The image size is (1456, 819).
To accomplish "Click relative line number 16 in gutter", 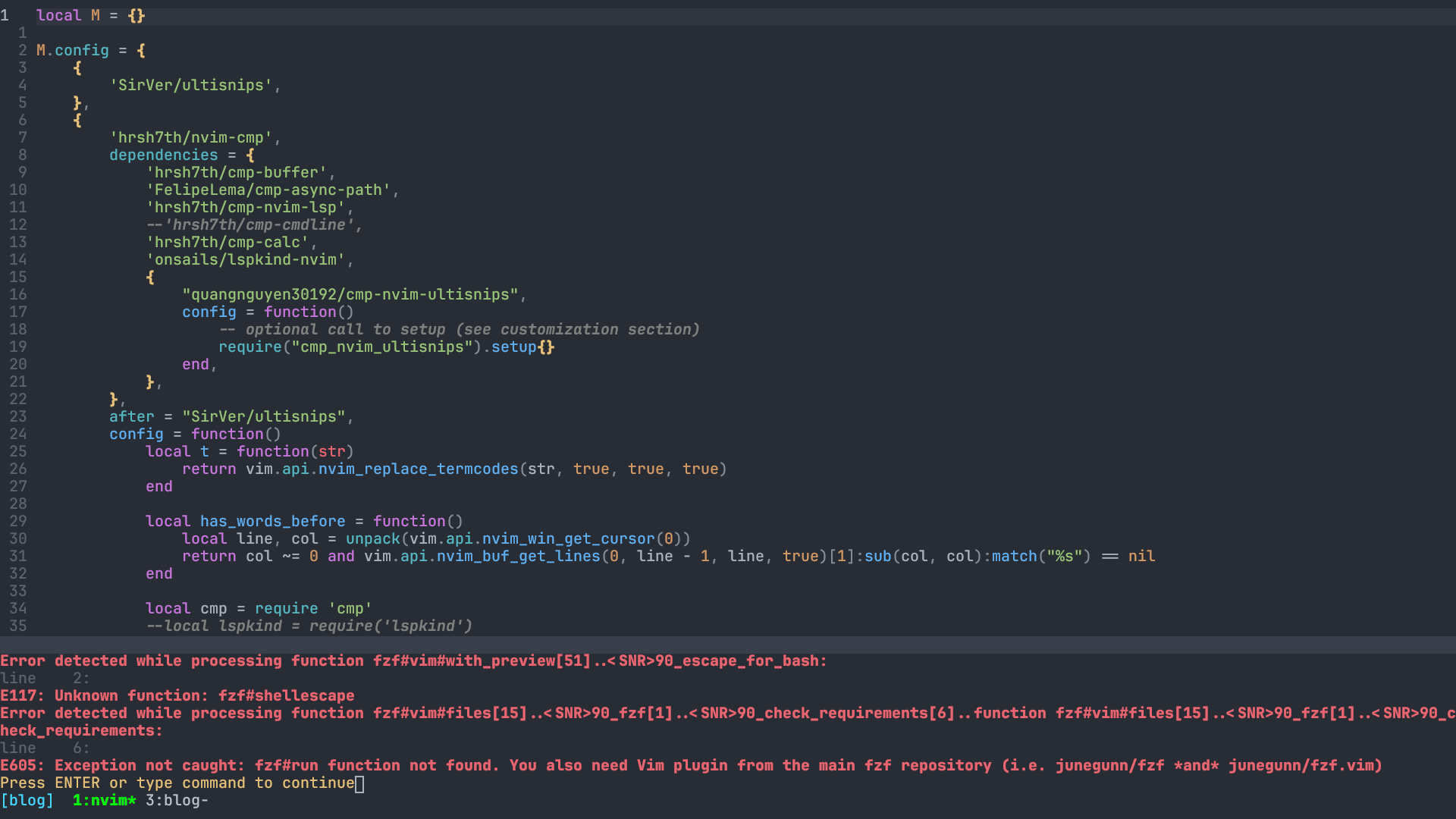I will [x=18, y=294].
